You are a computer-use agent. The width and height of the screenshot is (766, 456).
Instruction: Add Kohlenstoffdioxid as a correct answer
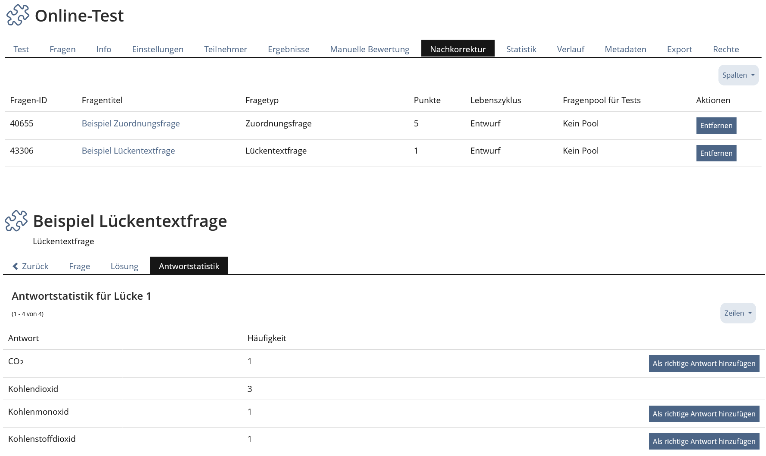coord(703,440)
